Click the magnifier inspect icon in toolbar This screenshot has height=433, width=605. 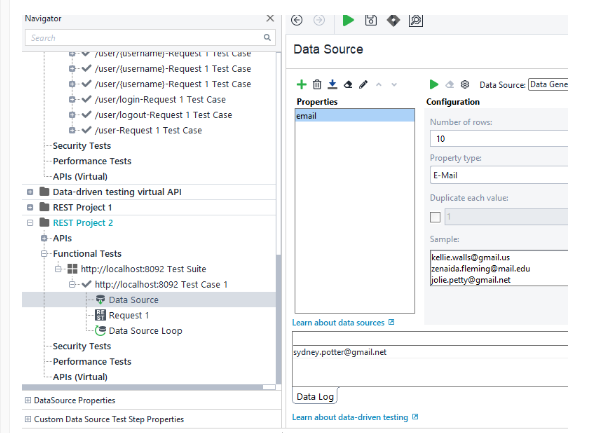[x=416, y=20]
